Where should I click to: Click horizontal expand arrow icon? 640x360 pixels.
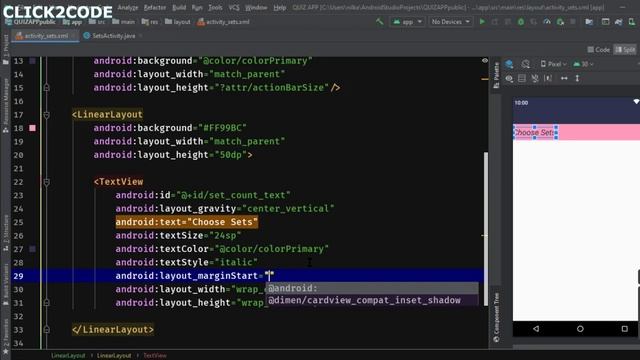(564, 78)
